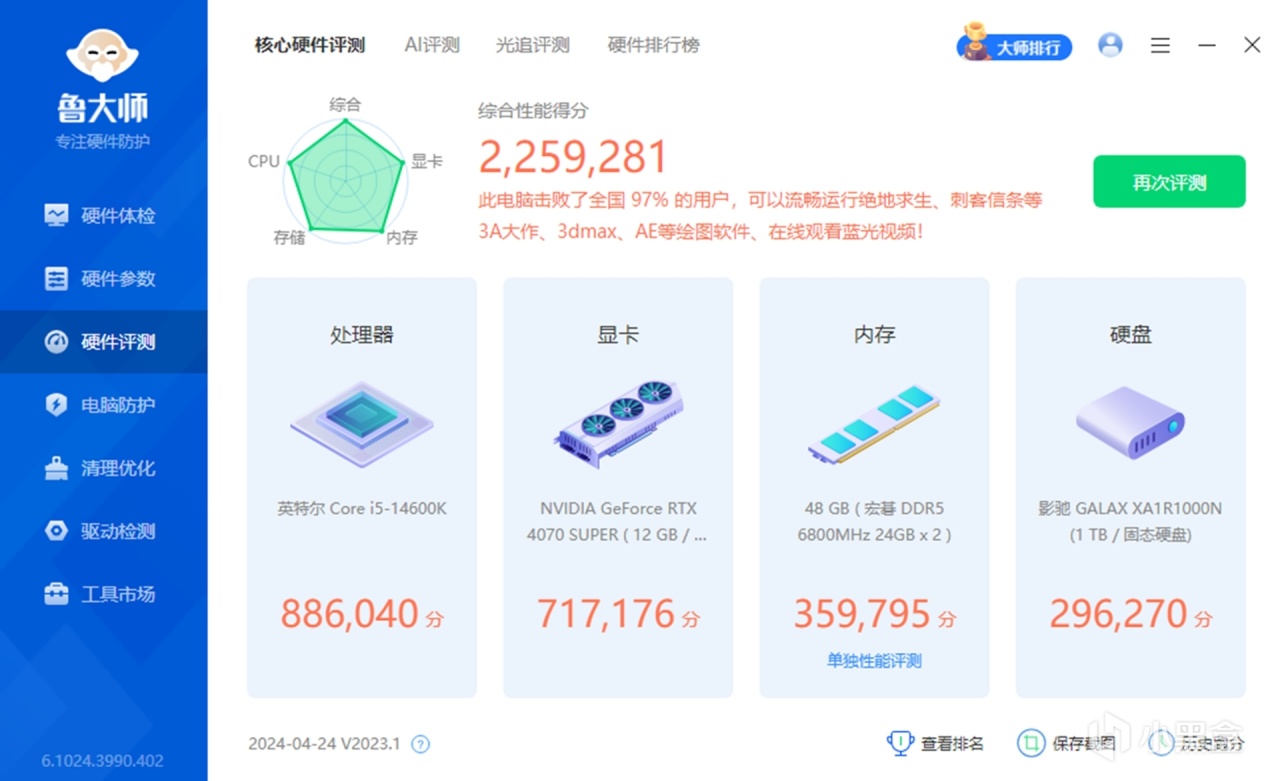Click the CPU label on the radar chart
Screen dimensions: 1280x781
click(264, 161)
